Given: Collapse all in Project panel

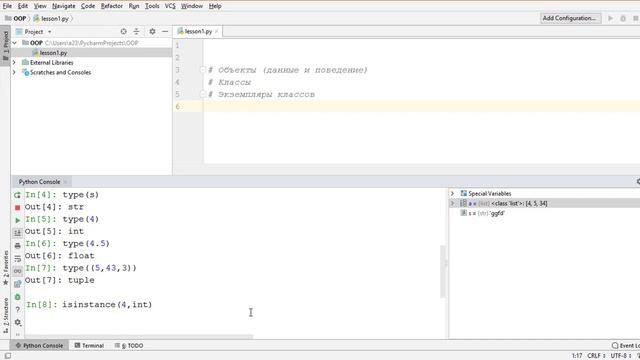Looking at the screenshot, I should [136, 31].
